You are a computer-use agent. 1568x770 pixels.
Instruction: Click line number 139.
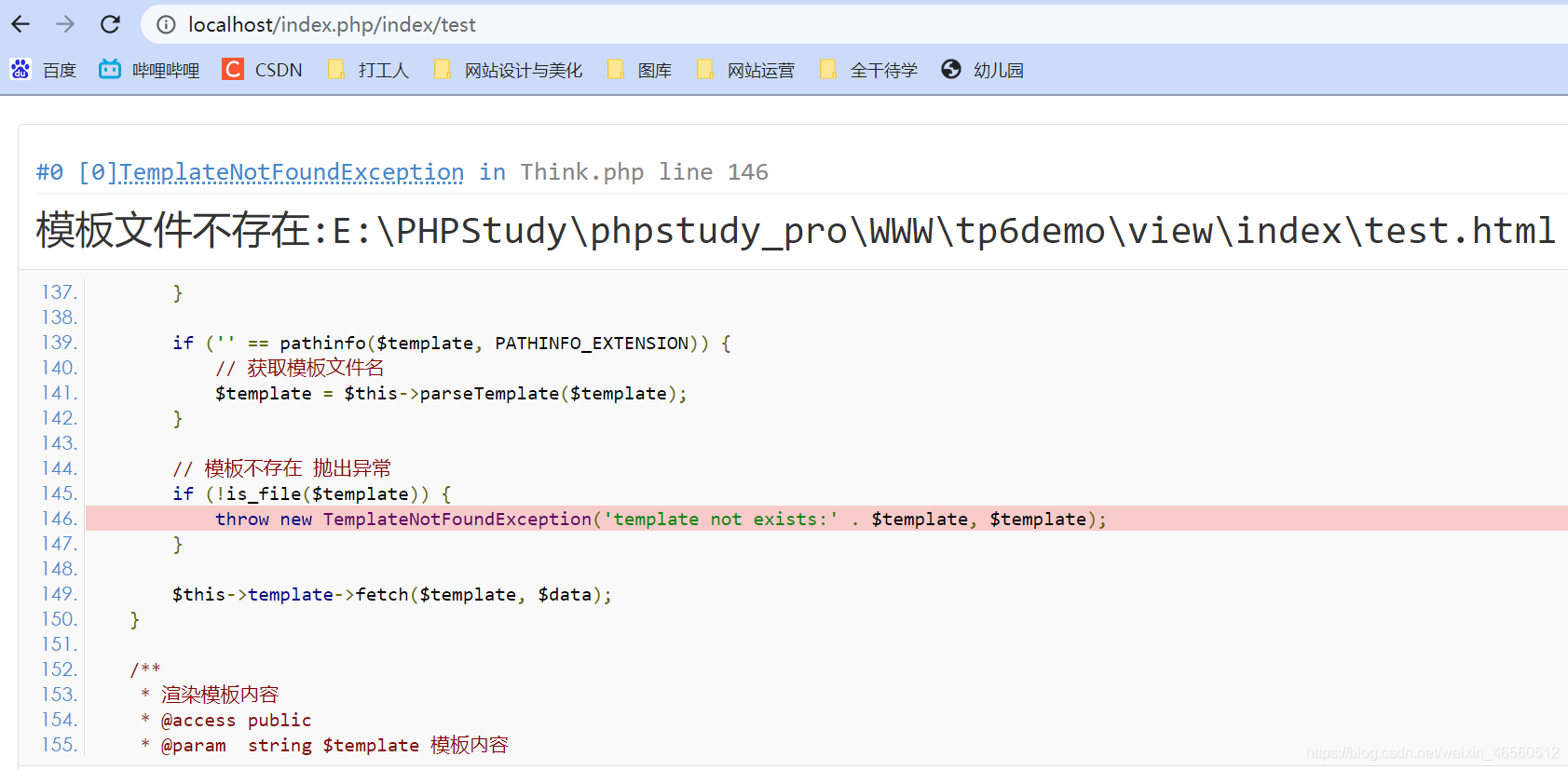pyautogui.click(x=59, y=343)
